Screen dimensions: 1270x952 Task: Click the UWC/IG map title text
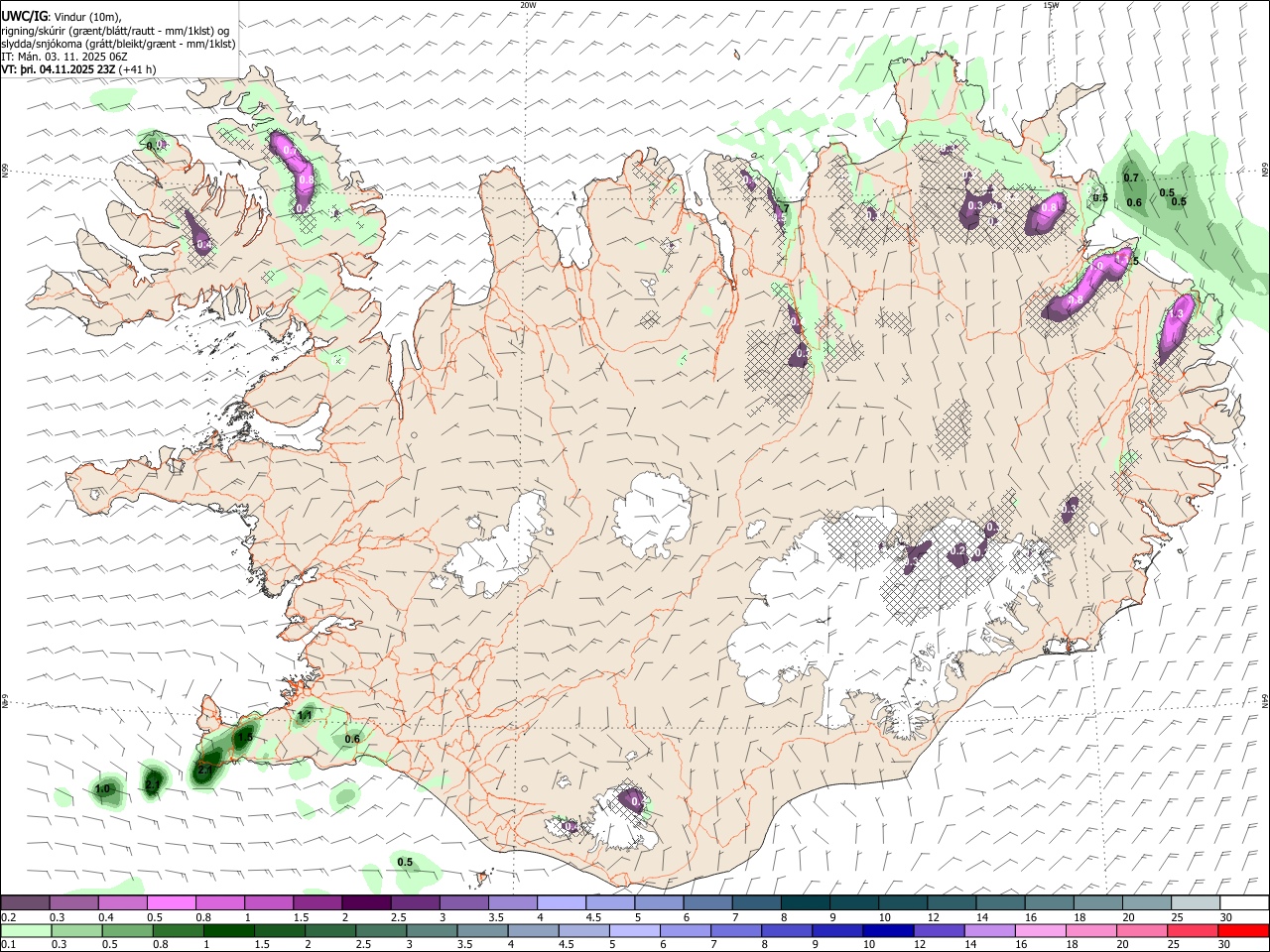(24, 16)
